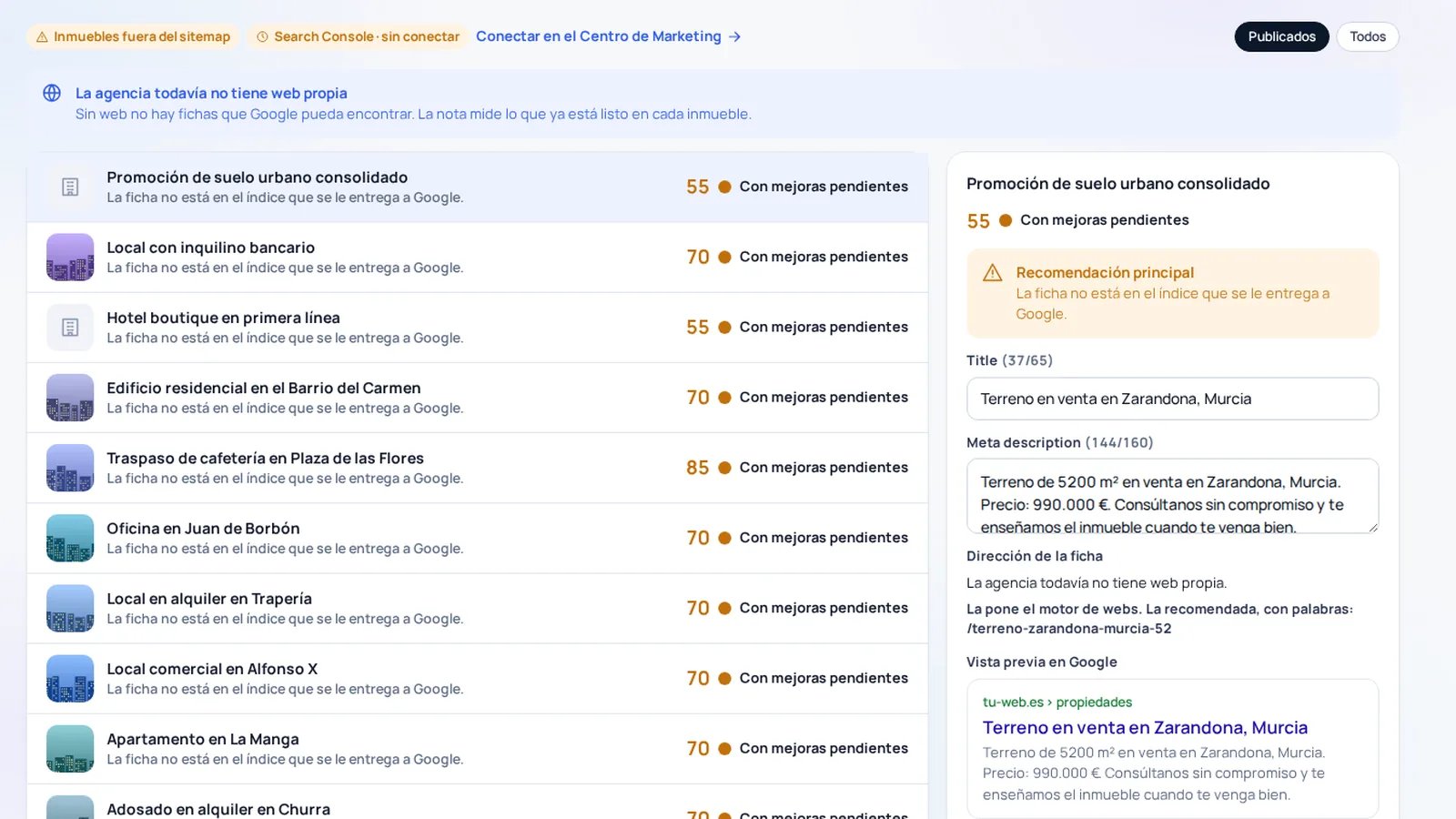Select the Apartamento en La Manga title
Screen dimensions: 1456x819
click(x=203, y=739)
